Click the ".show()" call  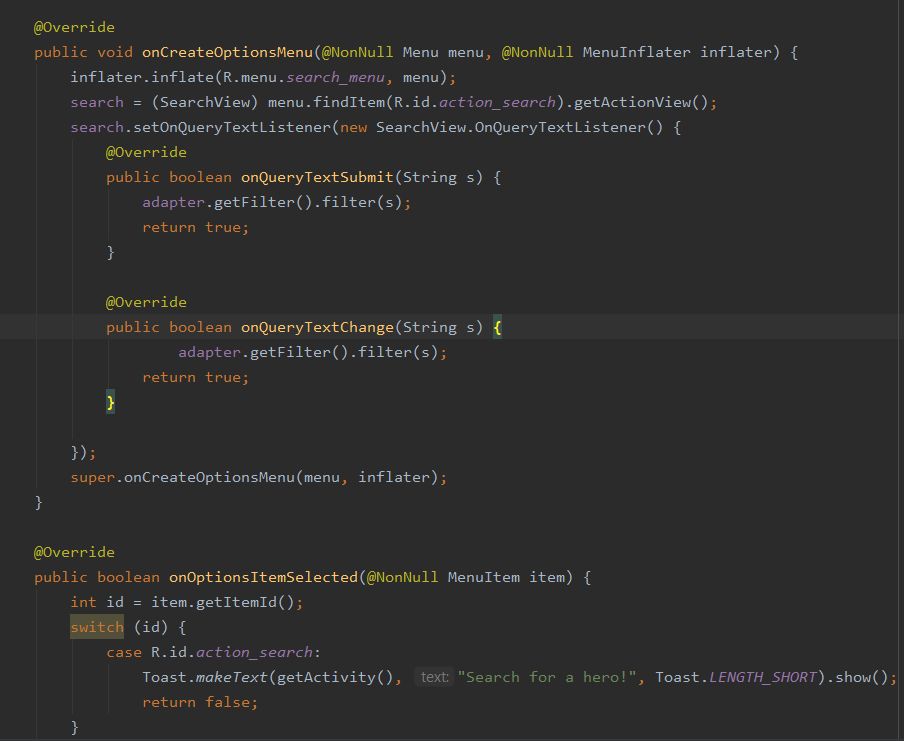pos(857,678)
